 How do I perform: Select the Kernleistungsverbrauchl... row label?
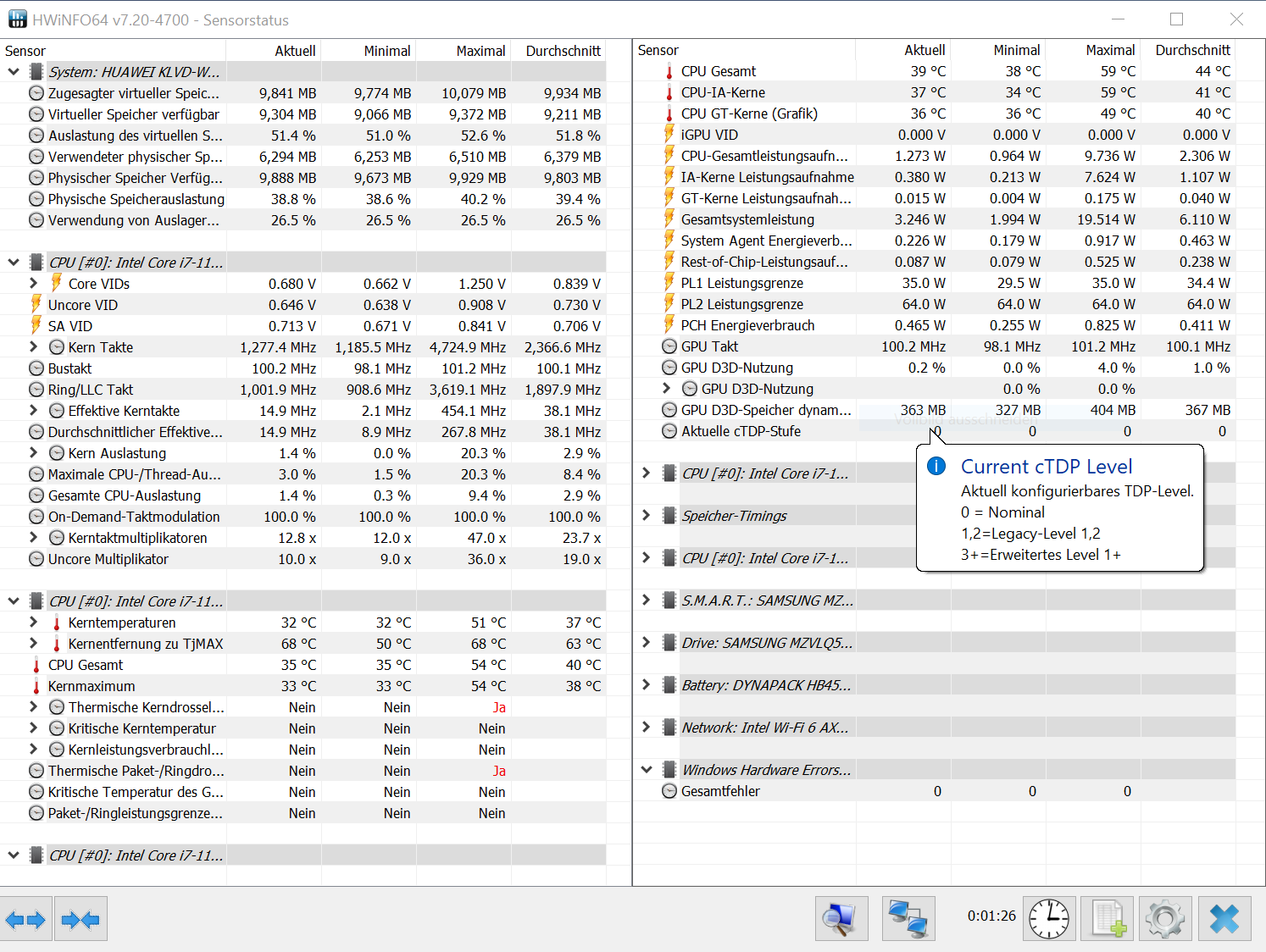pyautogui.click(x=146, y=750)
